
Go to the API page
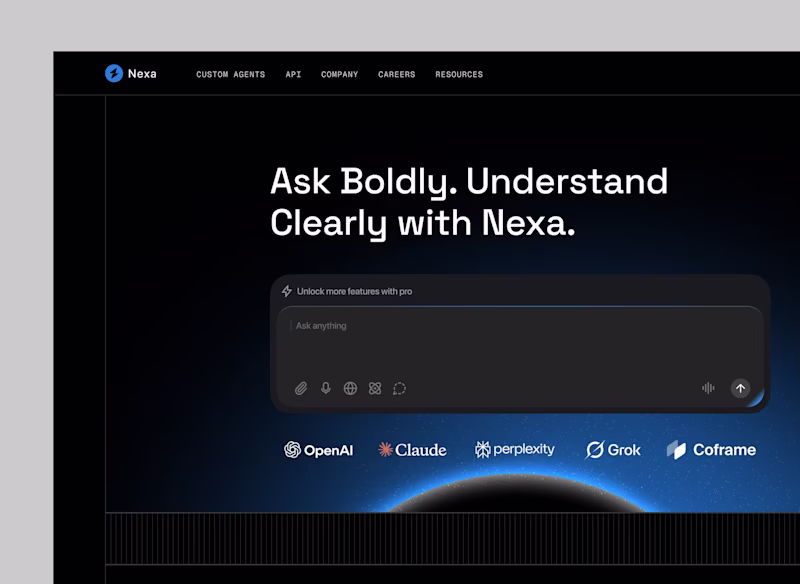click(x=293, y=74)
